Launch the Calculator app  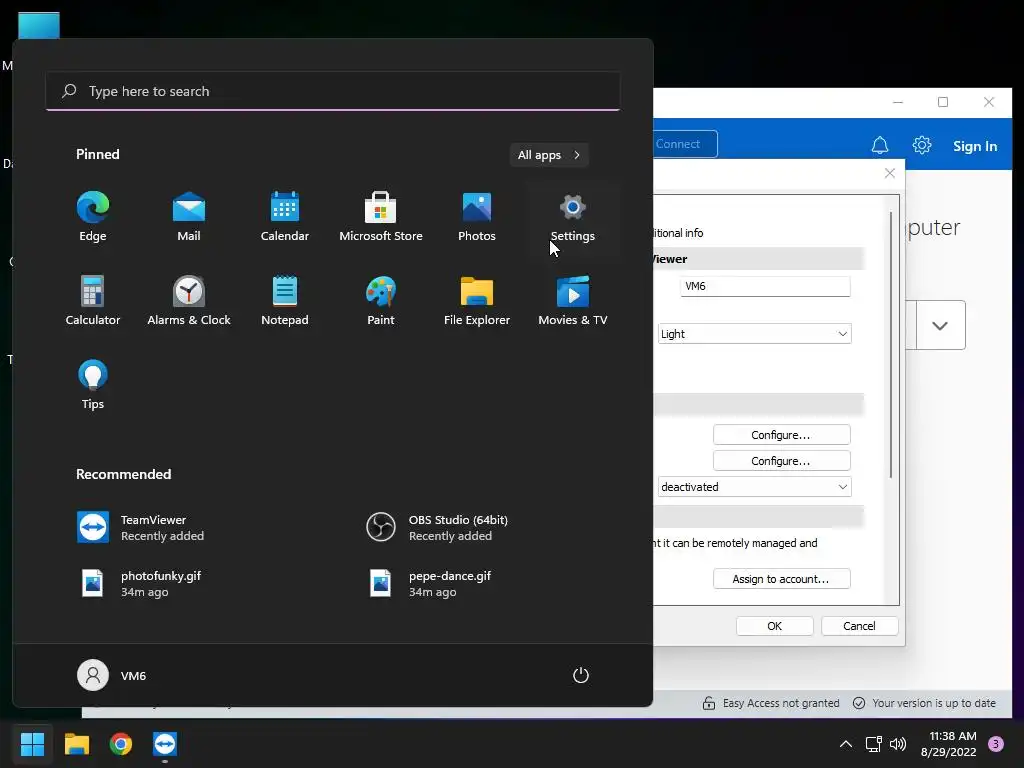click(93, 301)
